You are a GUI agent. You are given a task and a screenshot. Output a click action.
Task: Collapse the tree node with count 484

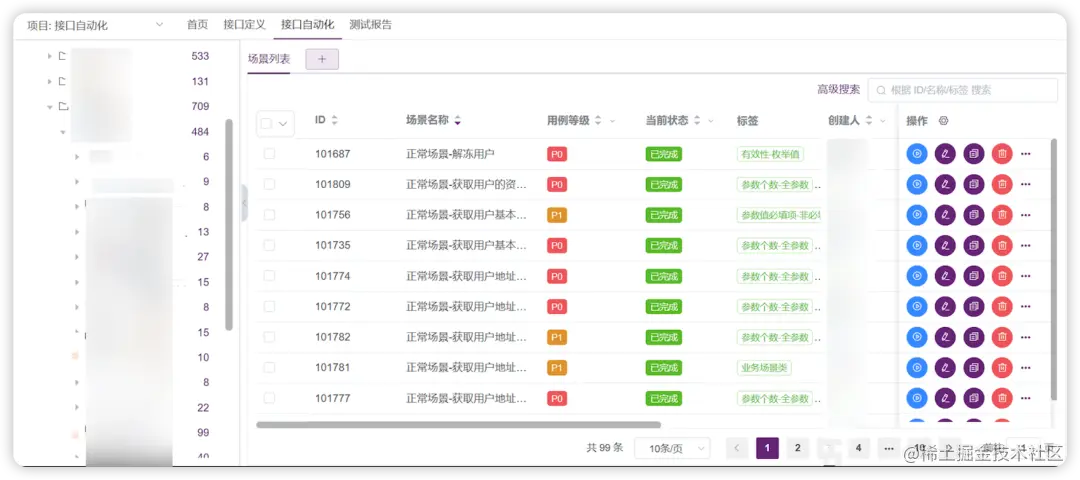pos(63,132)
